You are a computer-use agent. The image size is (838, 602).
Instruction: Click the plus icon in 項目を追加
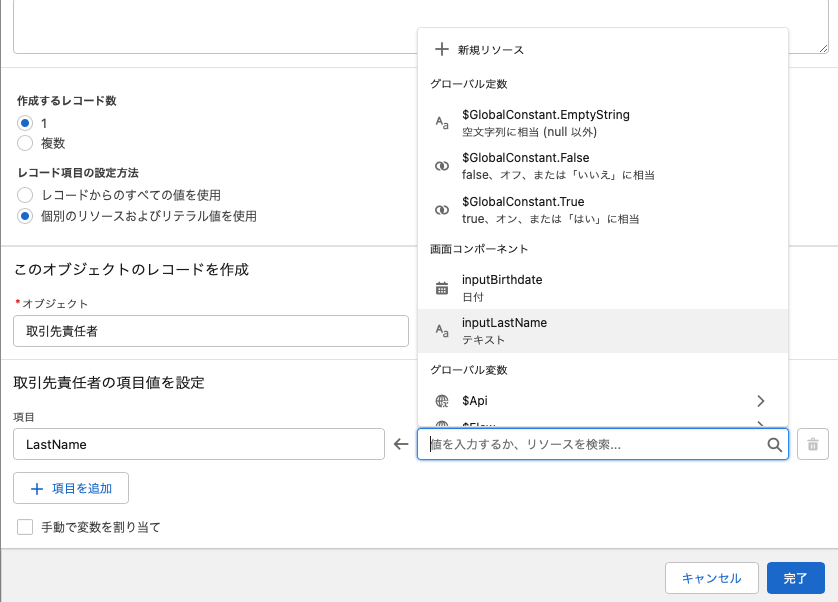36,489
